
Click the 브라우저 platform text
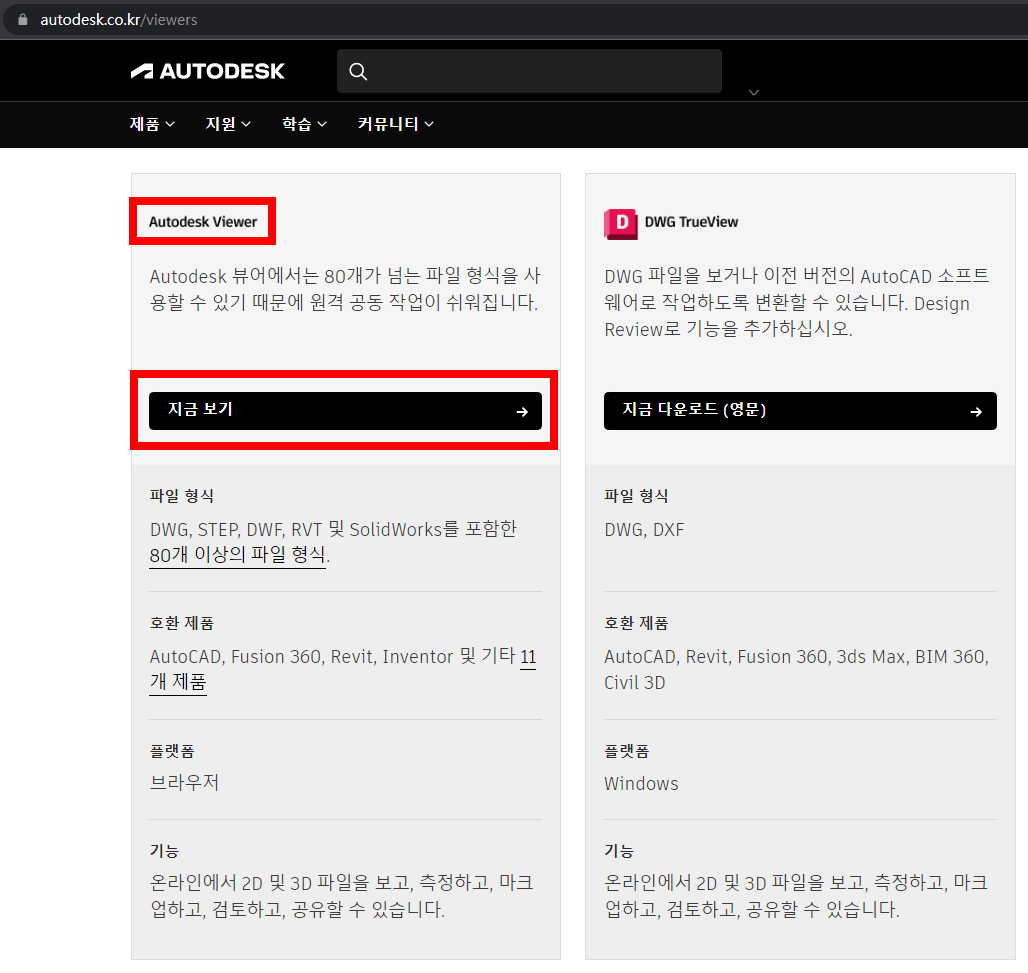[x=184, y=782]
